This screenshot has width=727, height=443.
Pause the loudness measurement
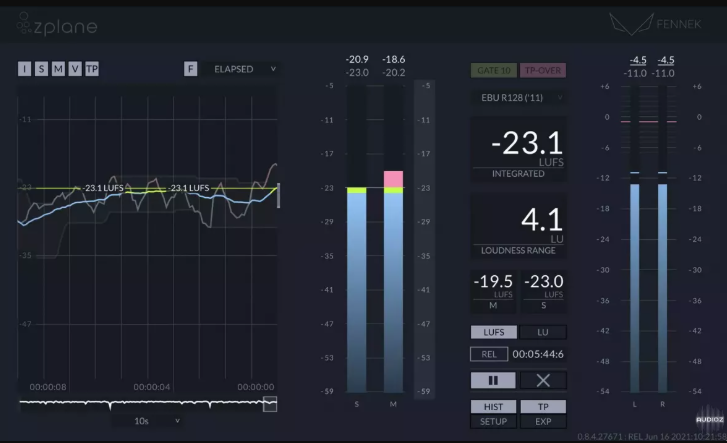(493, 380)
